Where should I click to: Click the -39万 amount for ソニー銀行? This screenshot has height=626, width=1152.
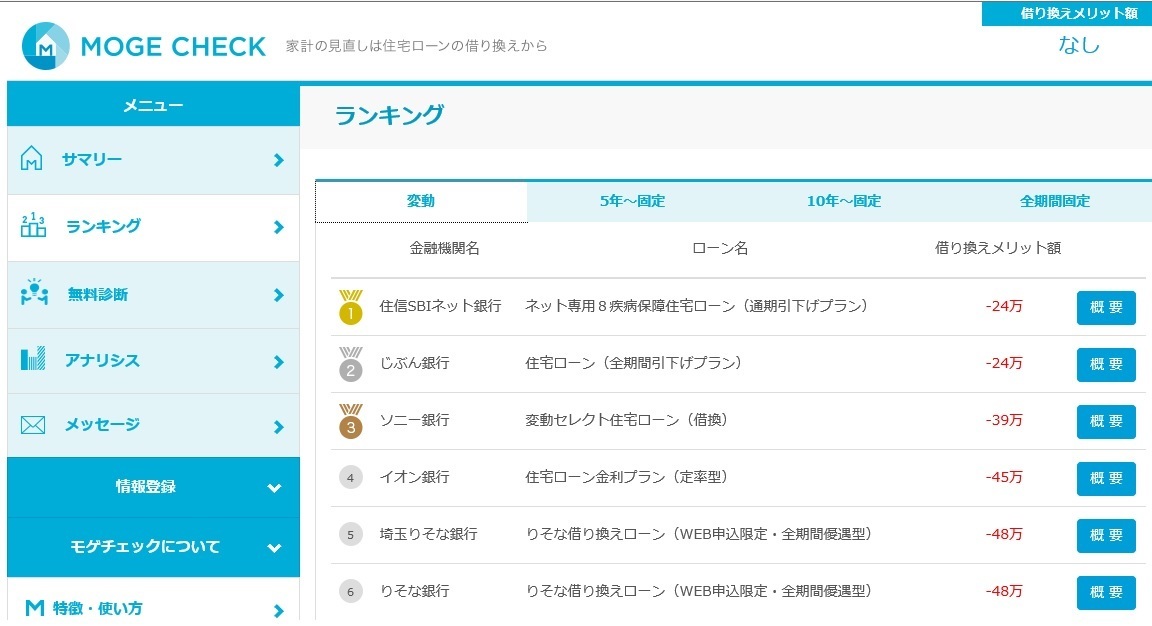(x=1004, y=420)
